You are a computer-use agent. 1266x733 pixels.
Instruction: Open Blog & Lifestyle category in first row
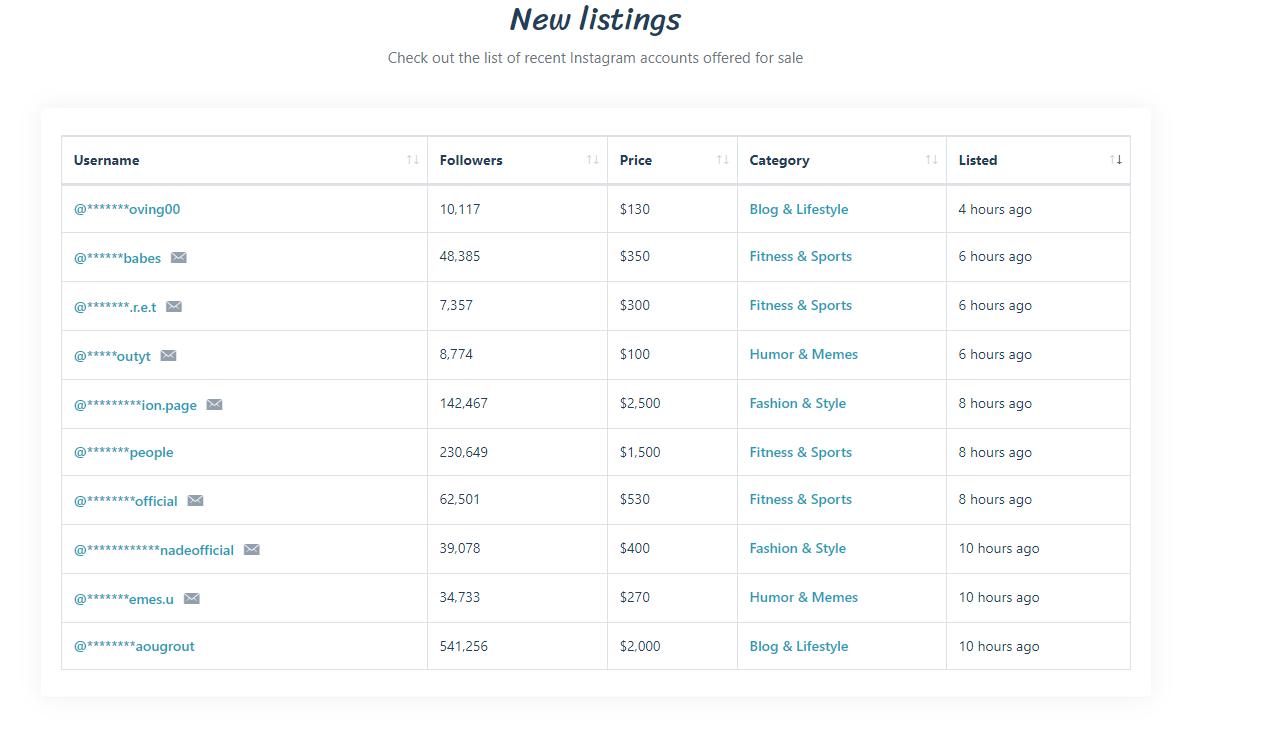(798, 209)
